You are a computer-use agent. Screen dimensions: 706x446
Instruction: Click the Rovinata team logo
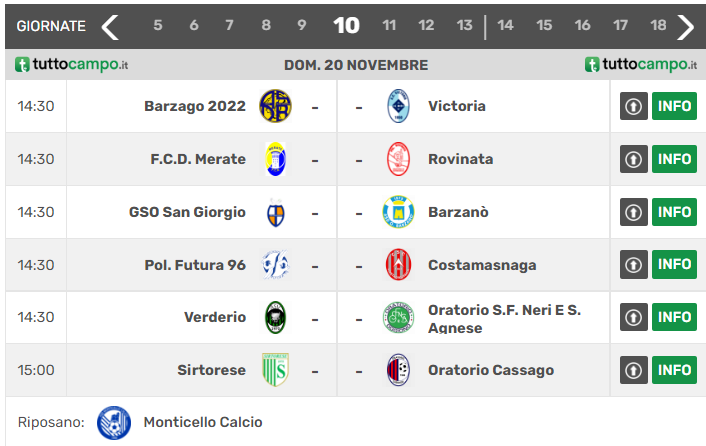coord(398,159)
